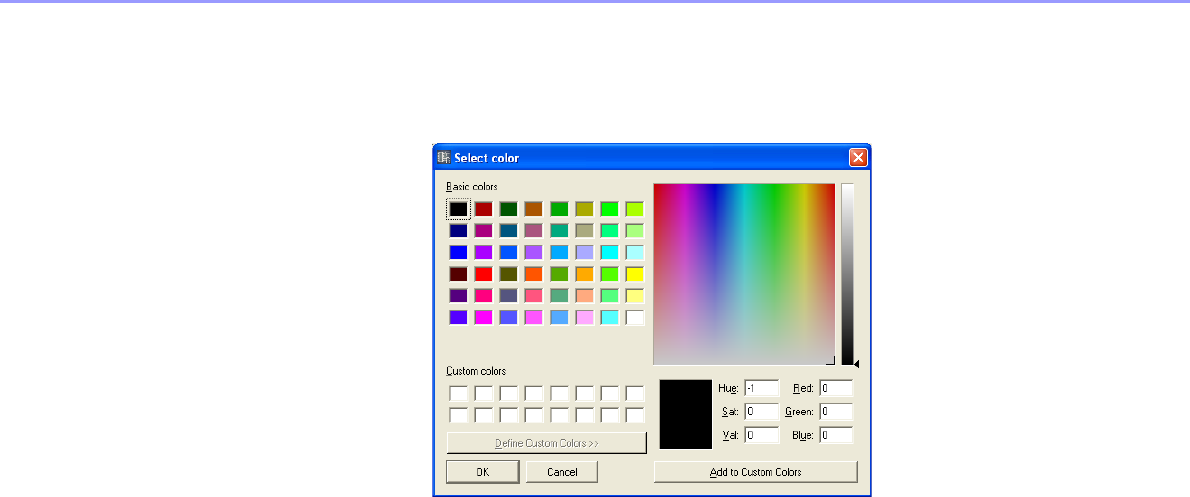Focus the Sat input field
The image size is (1190, 497).
coord(761,412)
